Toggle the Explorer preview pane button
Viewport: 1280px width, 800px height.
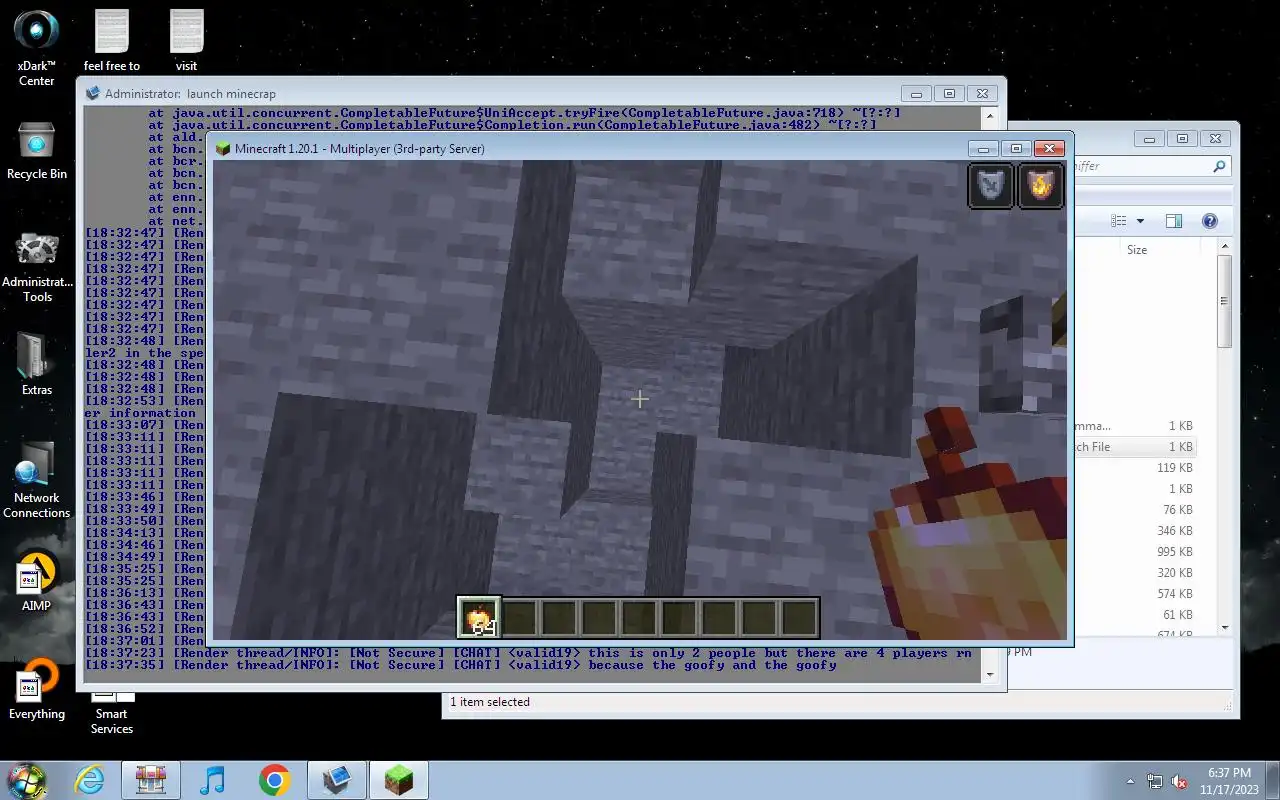pyautogui.click(x=1174, y=221)
